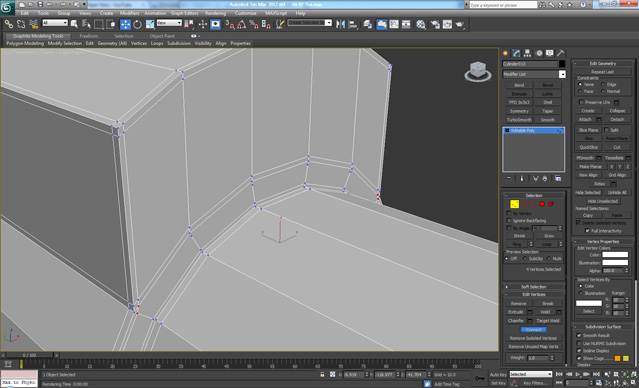Select the SubObj preview selection radio
The height and width of the screenshot is (388, 639).
click(x=524, y=259)
